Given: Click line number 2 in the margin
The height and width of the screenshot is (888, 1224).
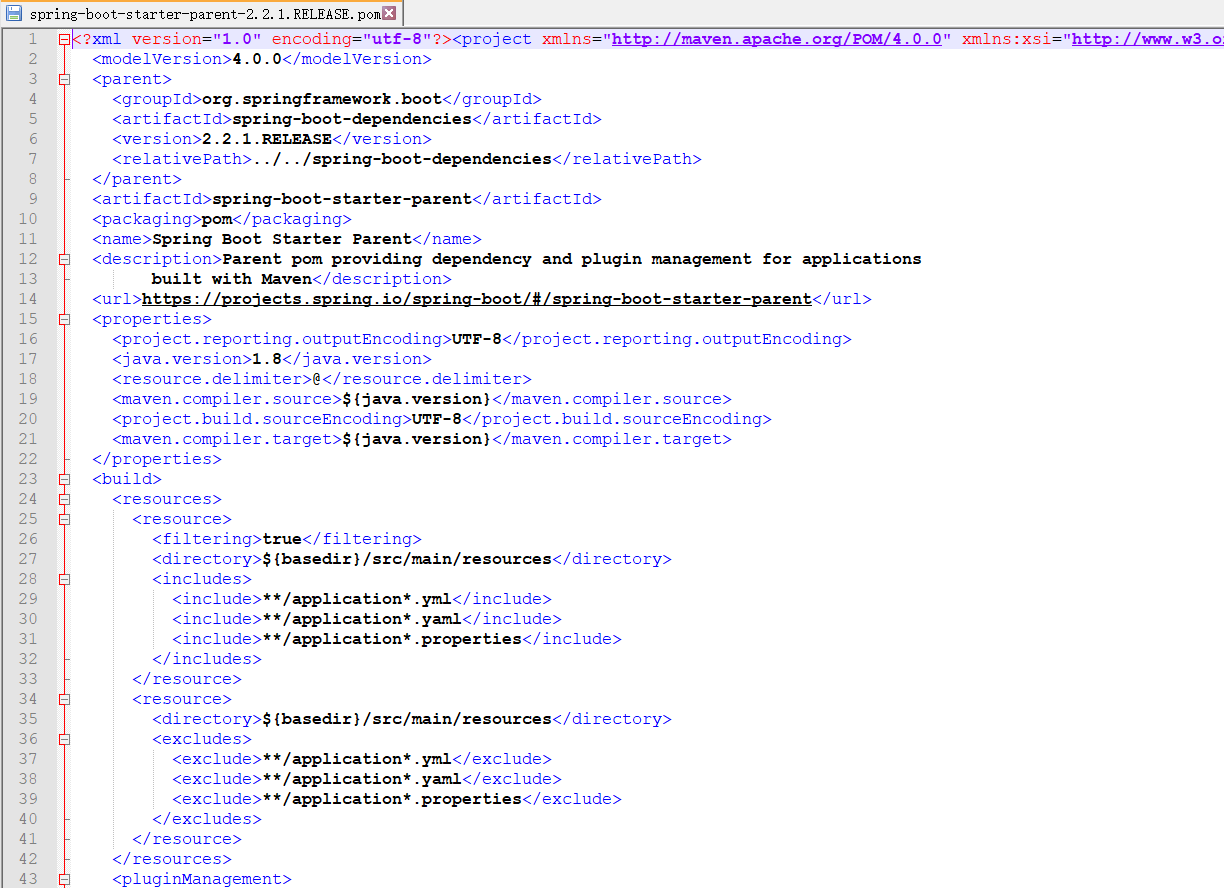Looking at the screenshot, I should pyautogui.click(x=33, y=59).
